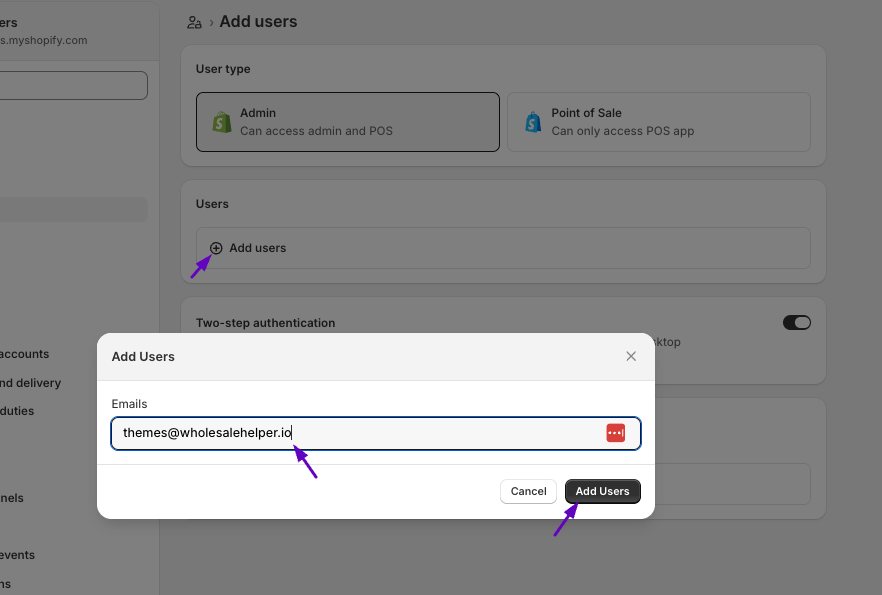Click the red password manager icon in Emails field
This screenshot has height=595, width=882.
pyautogui.click(x=615, y=432)
